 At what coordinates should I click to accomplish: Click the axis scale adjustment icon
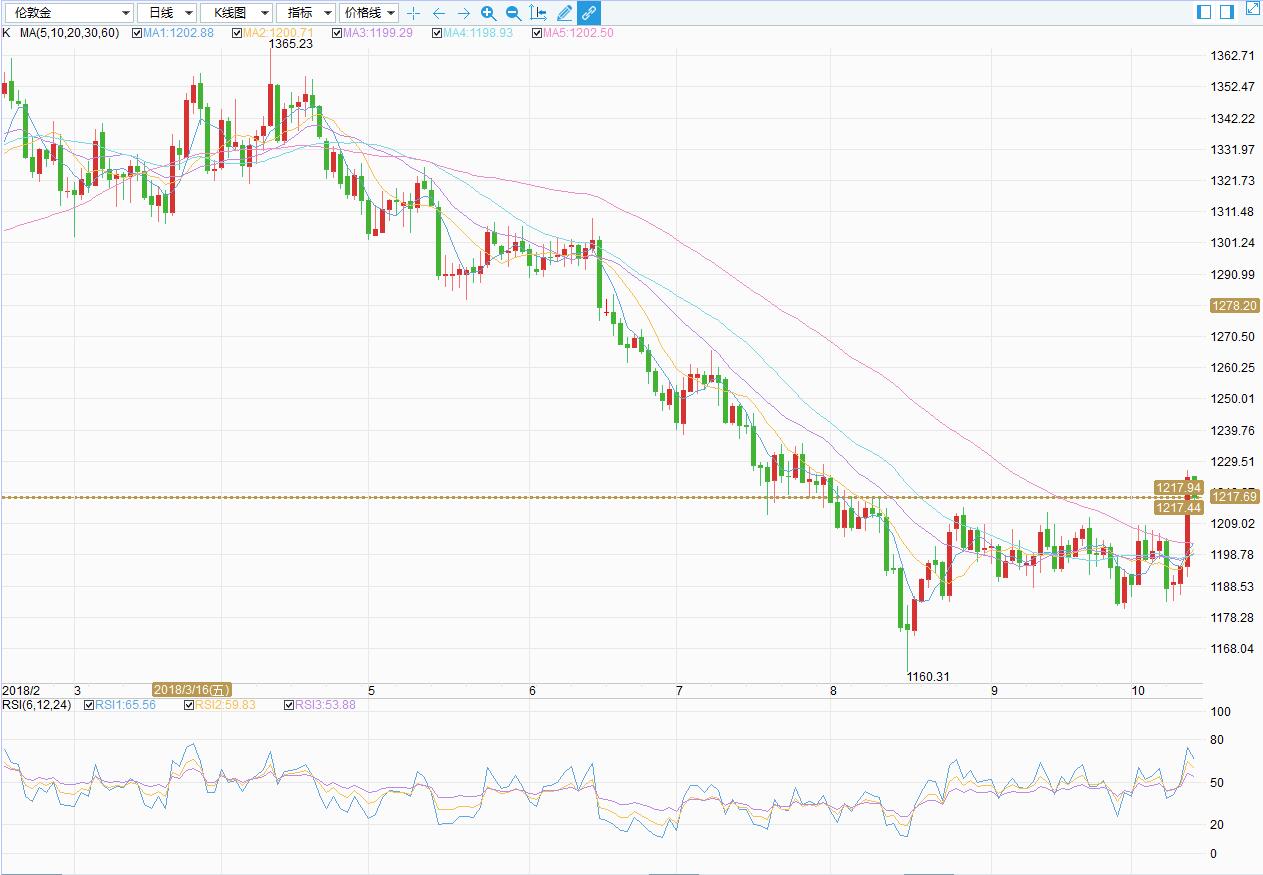click(x=538, y=13)
